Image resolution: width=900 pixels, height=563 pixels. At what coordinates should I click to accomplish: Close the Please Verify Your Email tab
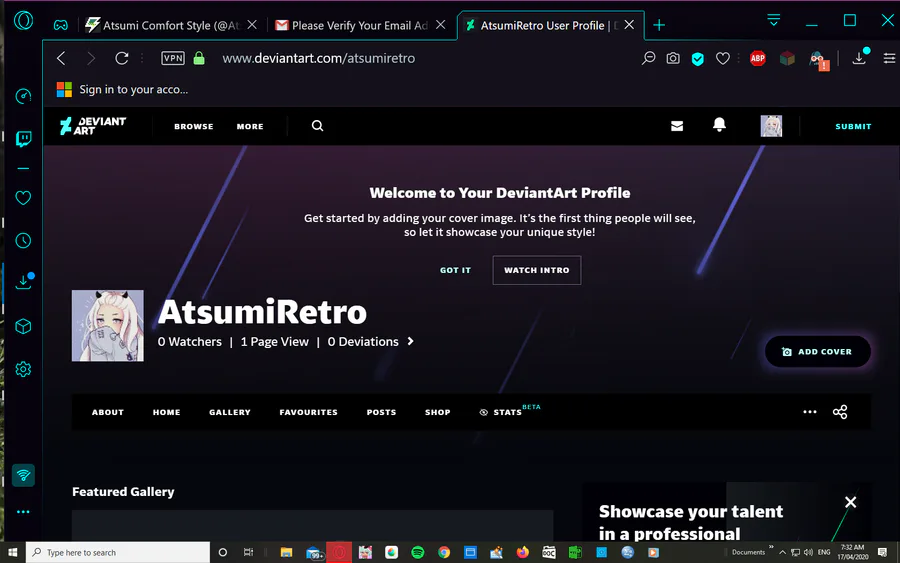pyautogui.click(x=440, y=25)
